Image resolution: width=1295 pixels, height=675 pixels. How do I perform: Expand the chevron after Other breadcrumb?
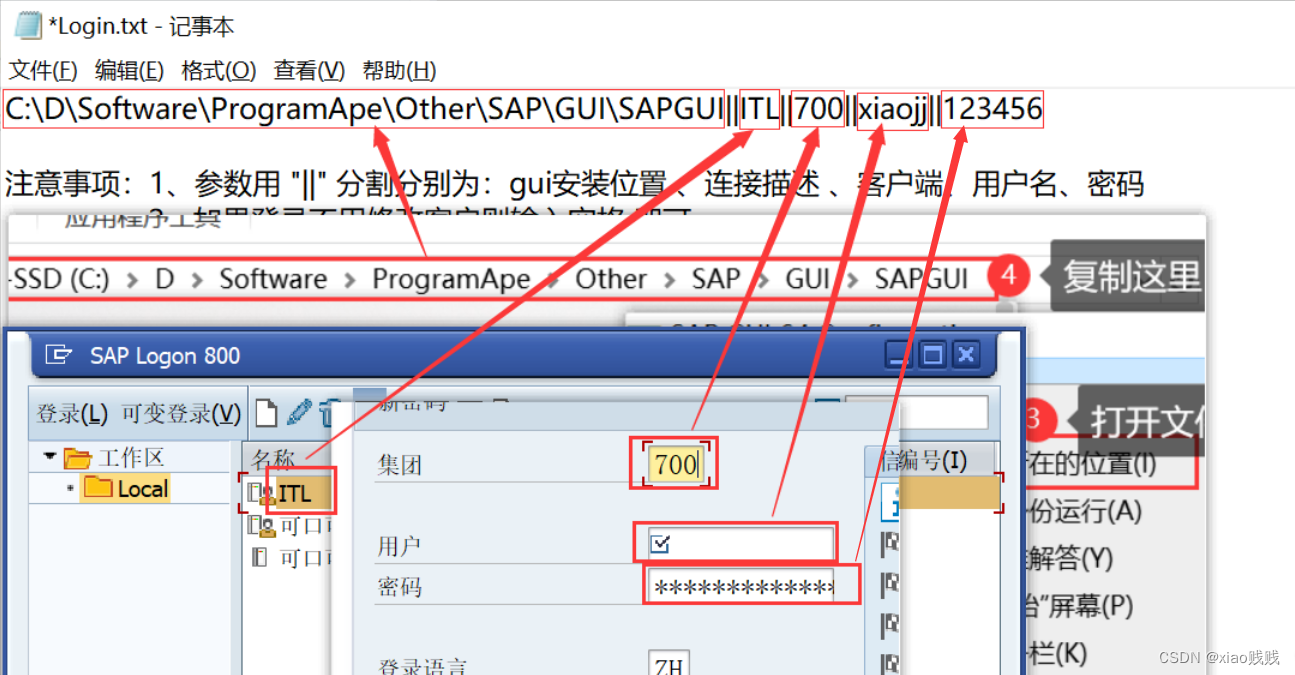tap(669, 279)
